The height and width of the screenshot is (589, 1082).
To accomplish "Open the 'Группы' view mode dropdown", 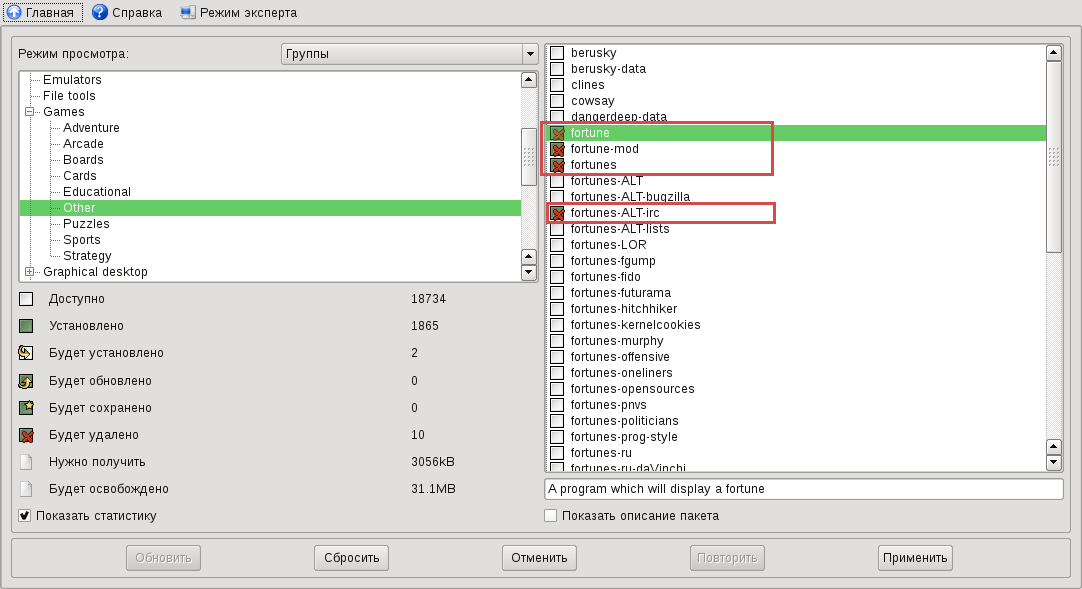I will [x=409, y=54].
